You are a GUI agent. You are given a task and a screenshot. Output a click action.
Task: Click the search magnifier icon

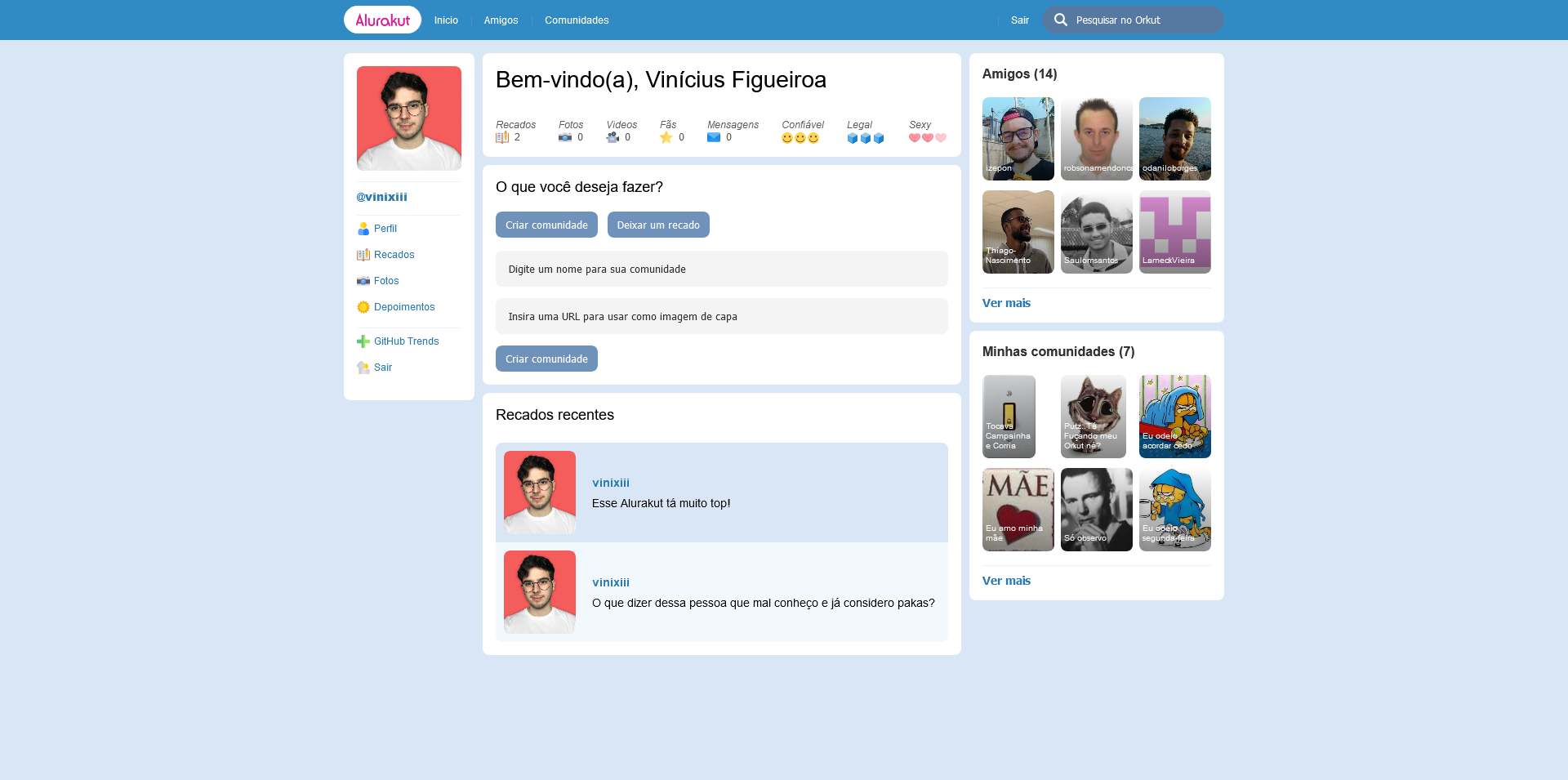pos(1060,20)
